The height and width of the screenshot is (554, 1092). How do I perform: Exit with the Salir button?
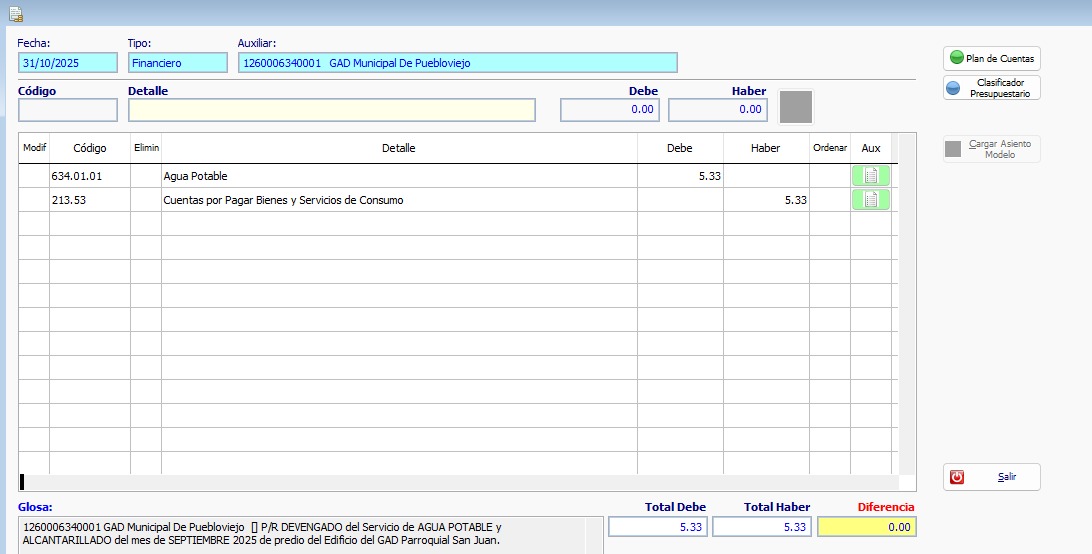[x=992, y=477]
